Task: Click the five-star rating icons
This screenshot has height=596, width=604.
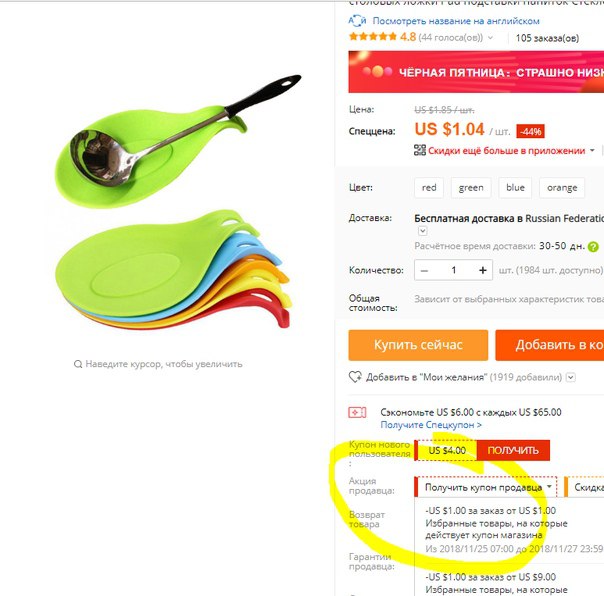Action: pyautogui.click(x=372, y=37)
